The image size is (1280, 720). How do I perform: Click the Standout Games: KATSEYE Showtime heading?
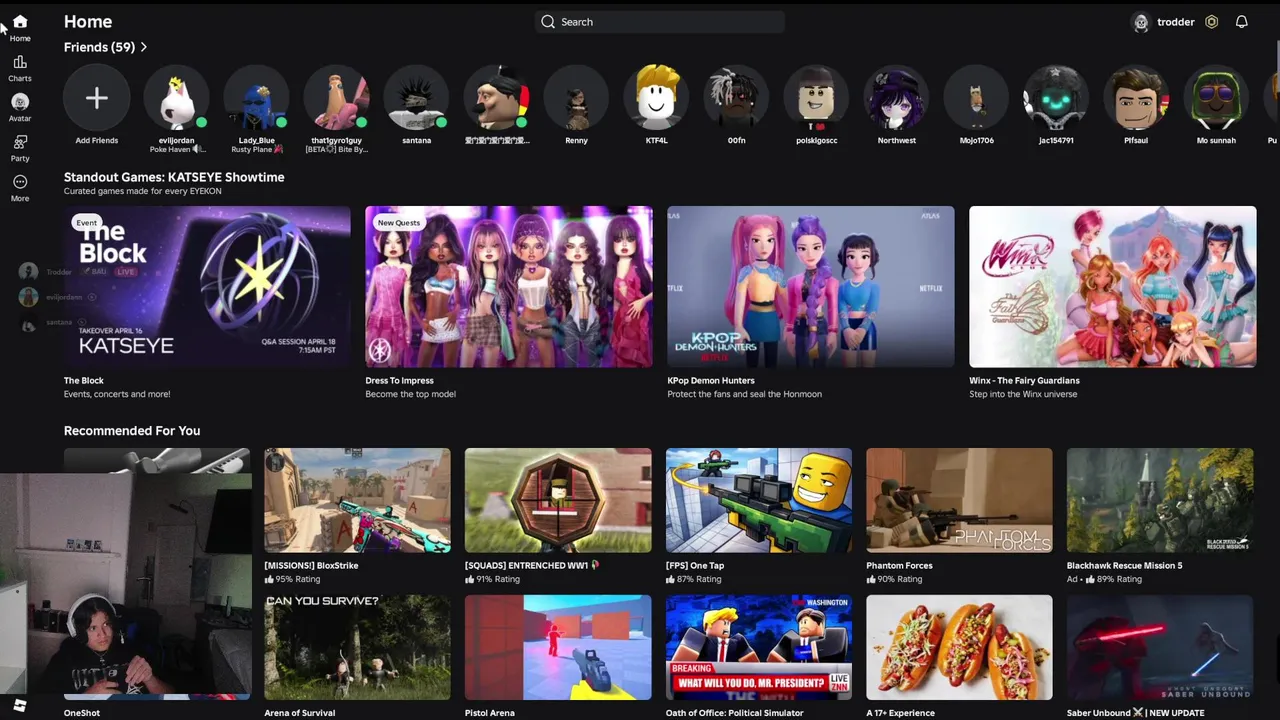coord(174,177)
